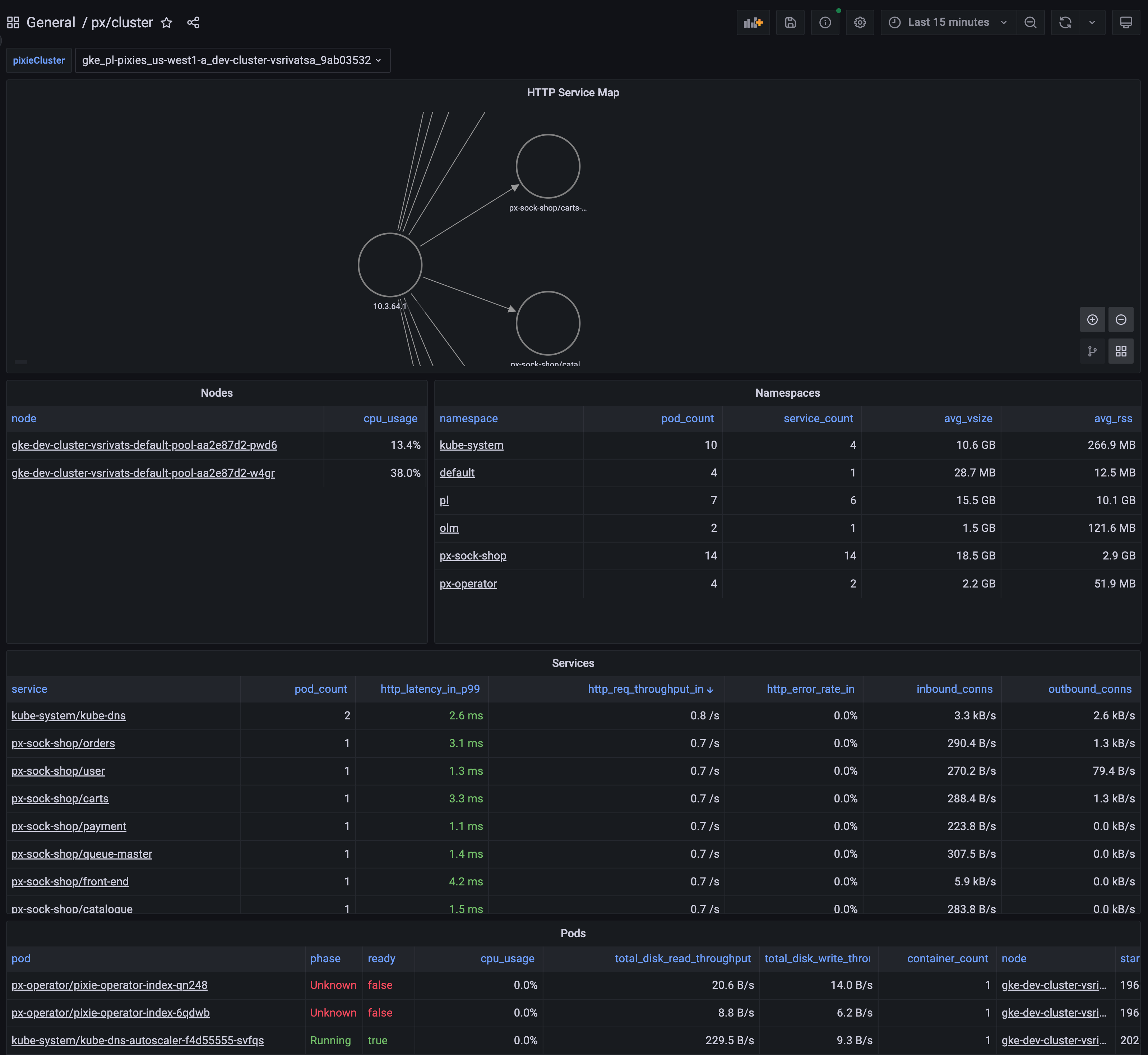Click the Add panel icon
The image size is (1148, 1055).
pyautogui.click(x=753, y=22)
